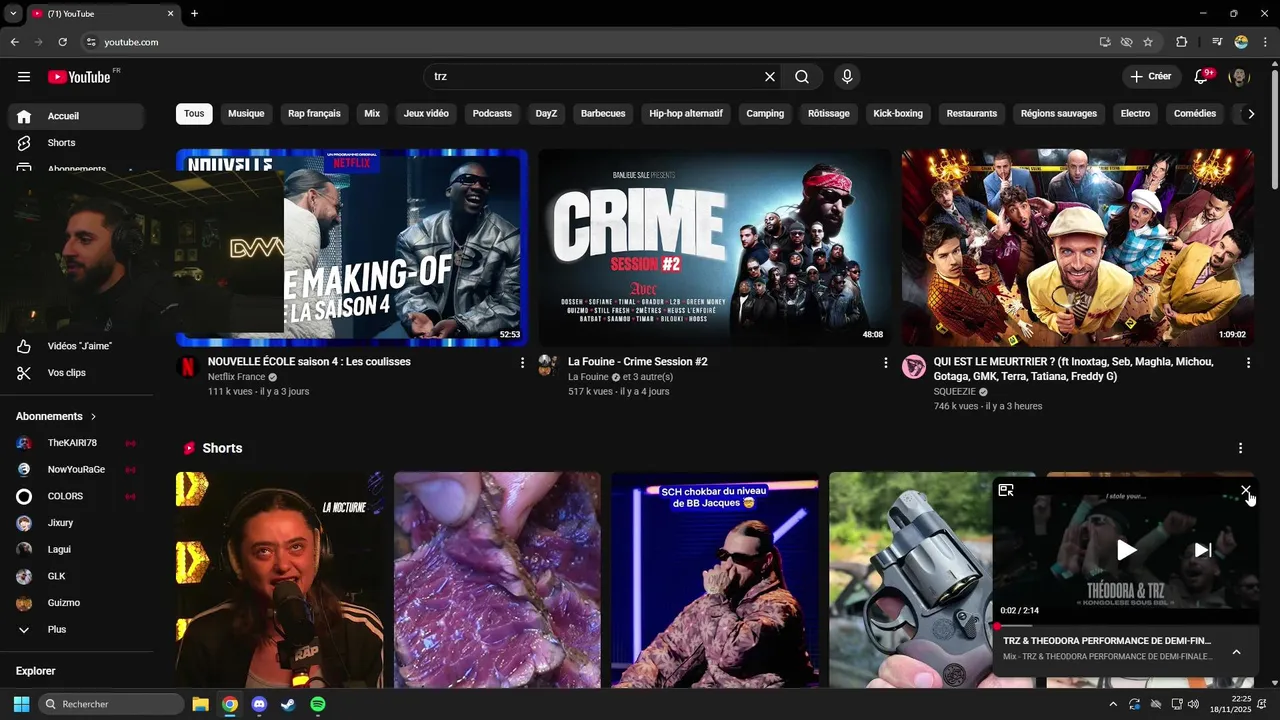Screen dimensions: 1280x720
Task: Select the Barbecues filter chip
Action: click(603, 114)
